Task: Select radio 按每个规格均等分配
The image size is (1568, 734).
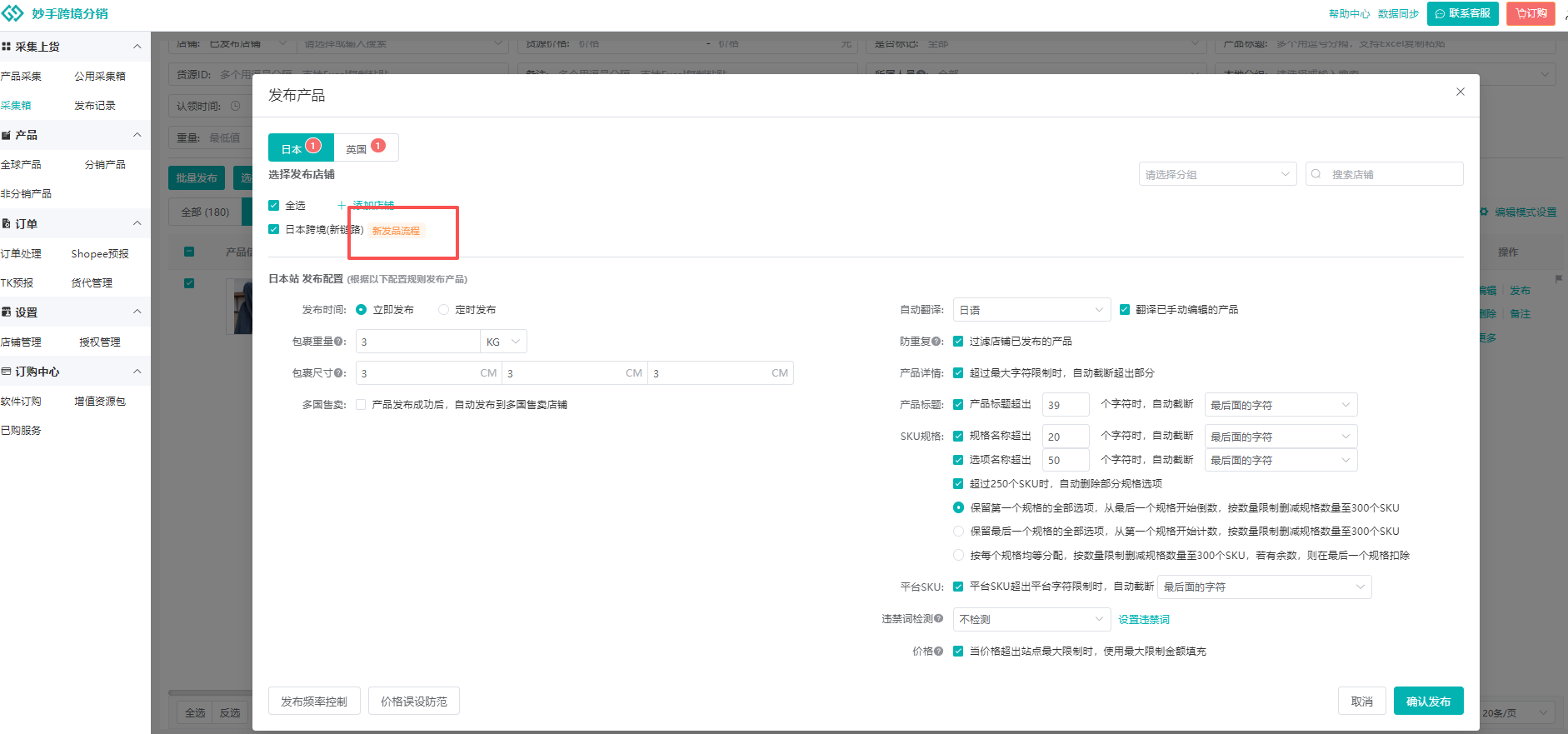Action: click(x=958, y=556)
